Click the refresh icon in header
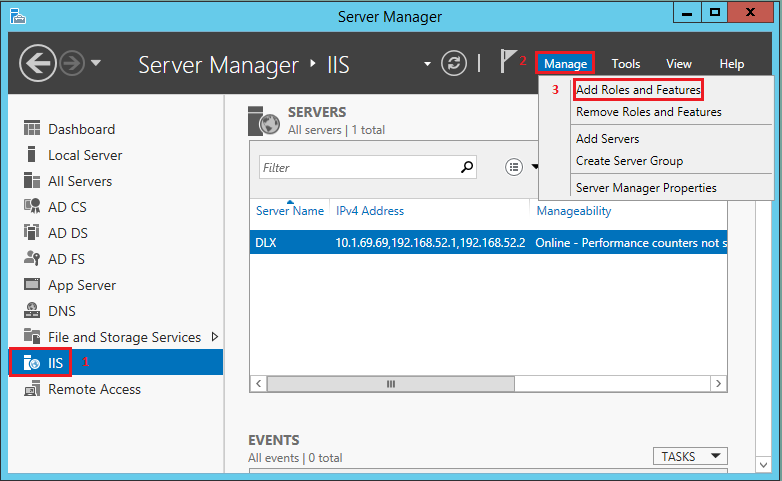Screen dimensions: 782x481 tap(454, 63)
